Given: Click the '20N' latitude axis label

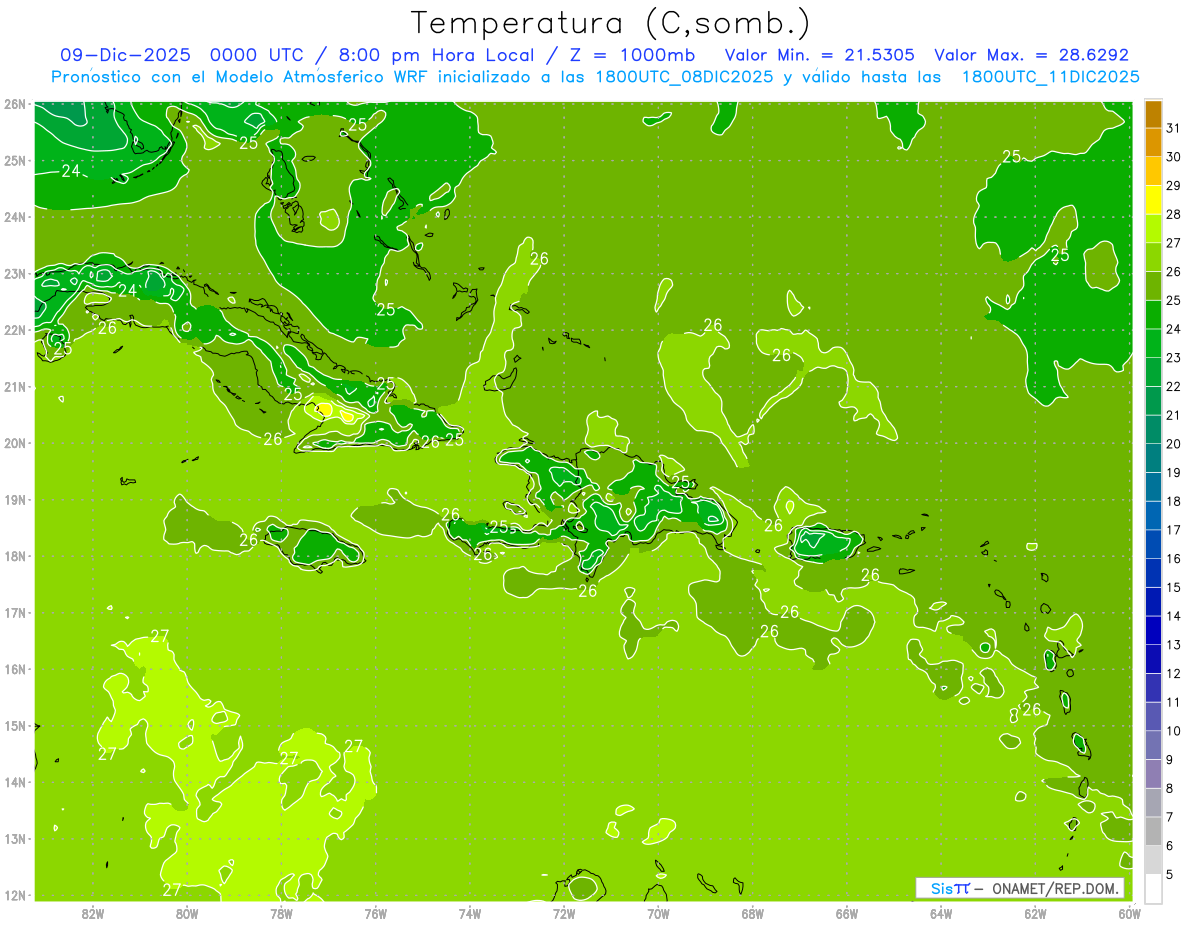Looking at the screenshot, I should click(x=15, y=443).
